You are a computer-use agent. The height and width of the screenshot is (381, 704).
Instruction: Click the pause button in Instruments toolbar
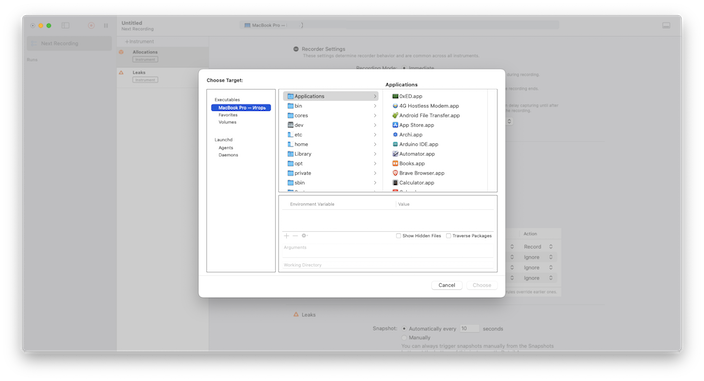(x=106, y=26)
